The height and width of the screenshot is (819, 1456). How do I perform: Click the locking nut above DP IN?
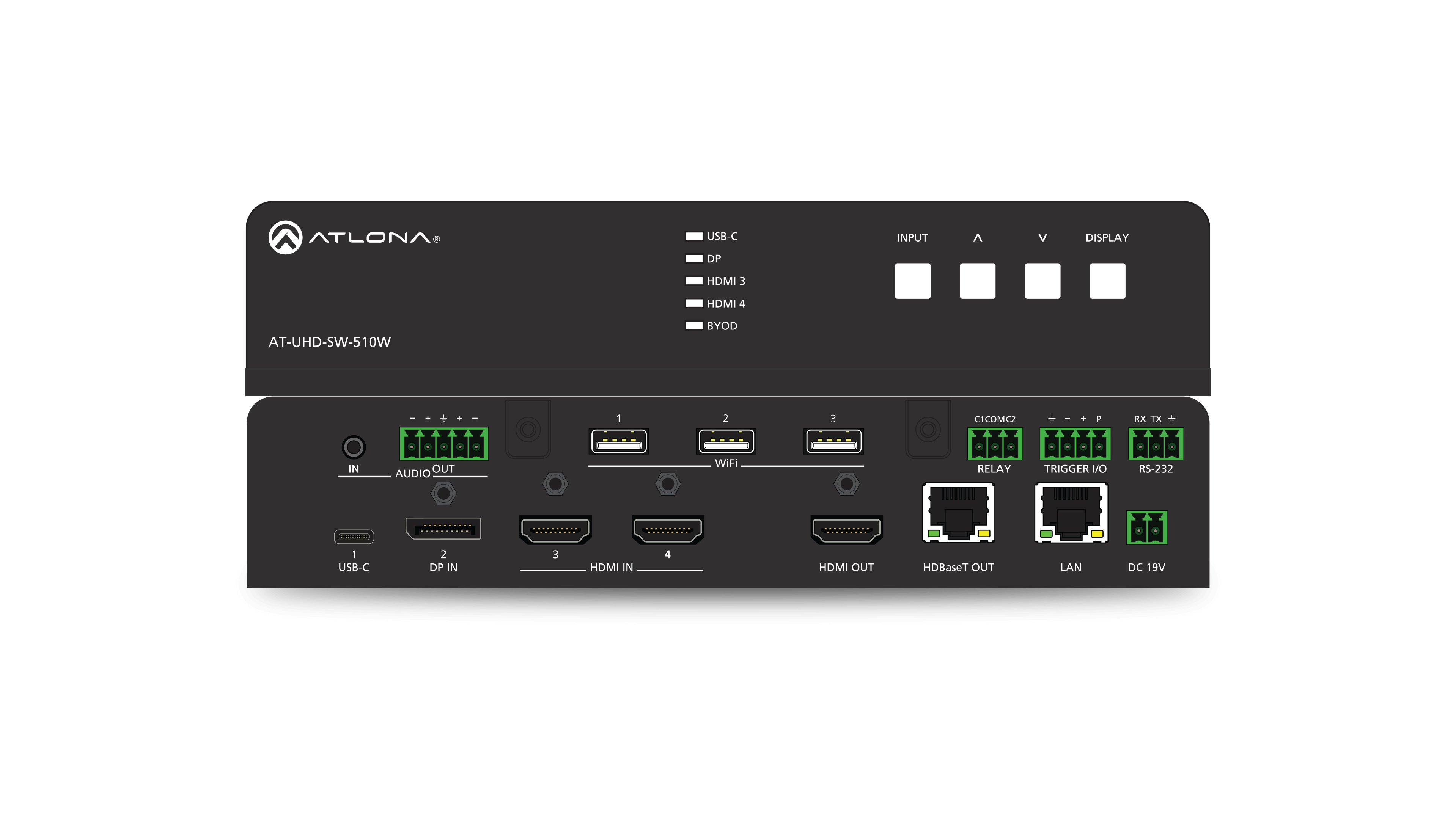[444, 494]
